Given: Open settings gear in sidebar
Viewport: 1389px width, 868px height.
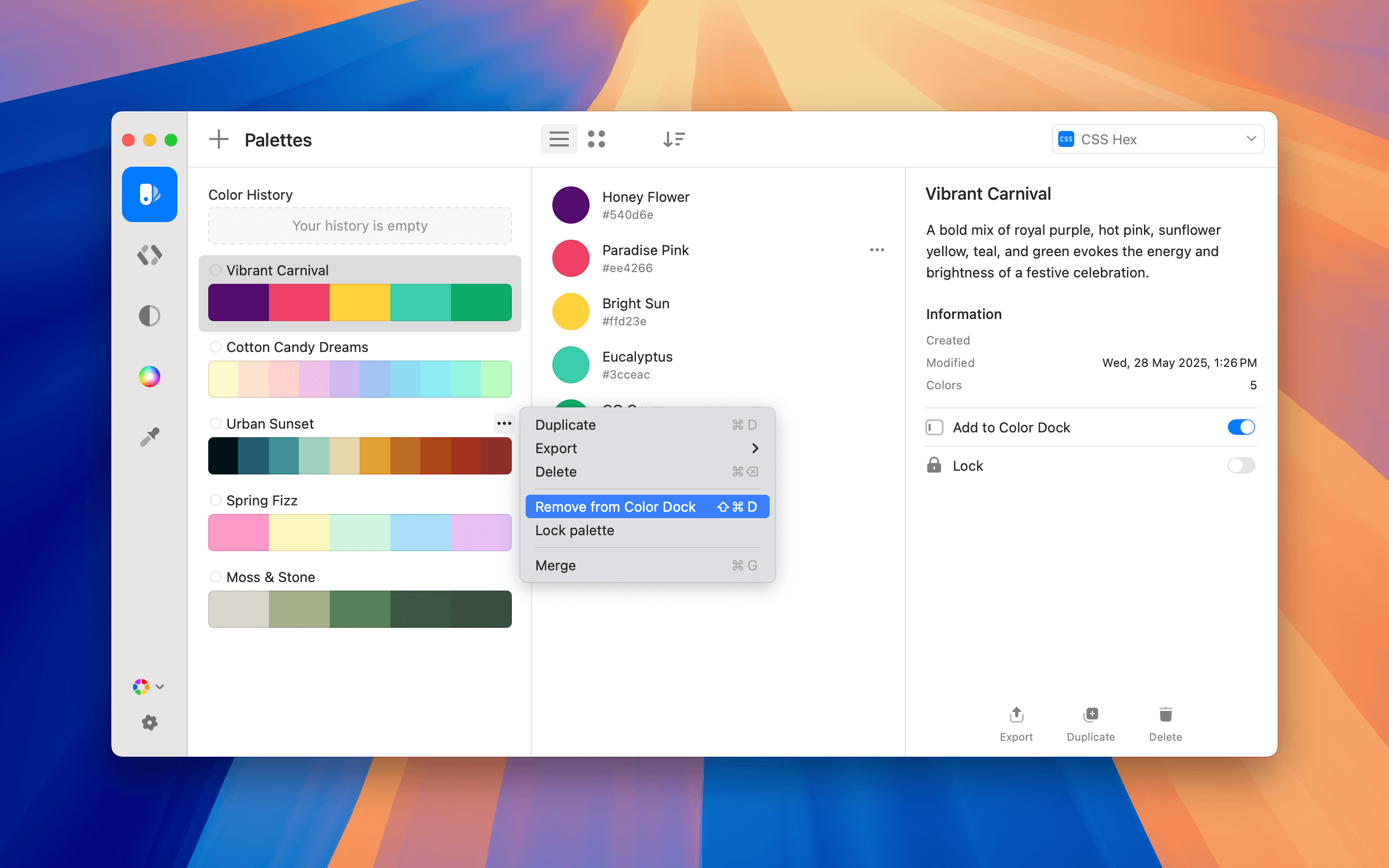Looking at the screenshot, I should point(149,722).
